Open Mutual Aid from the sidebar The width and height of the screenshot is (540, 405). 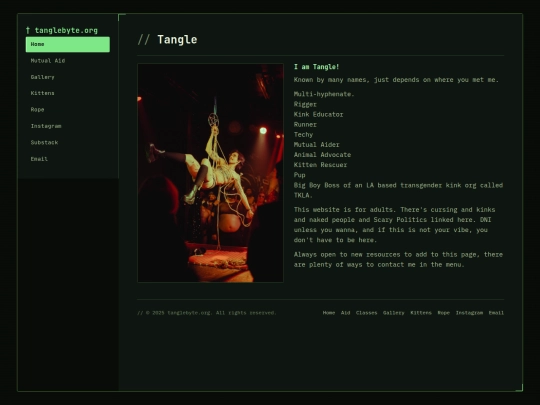click(68, 61)
